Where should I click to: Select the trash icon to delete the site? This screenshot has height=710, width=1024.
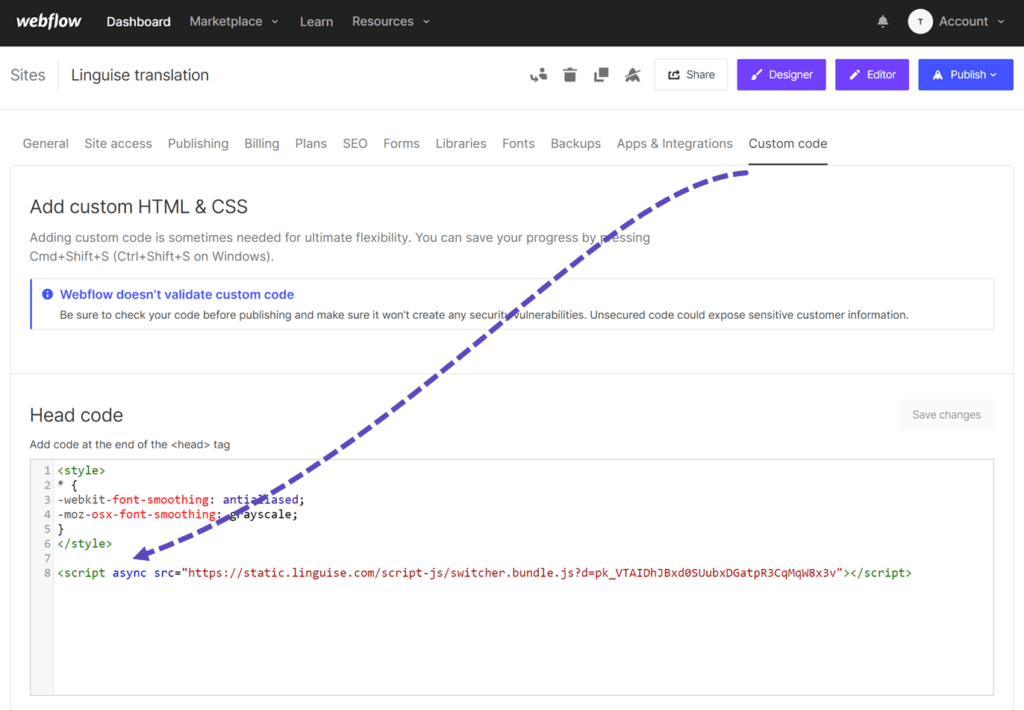[569, 74]
